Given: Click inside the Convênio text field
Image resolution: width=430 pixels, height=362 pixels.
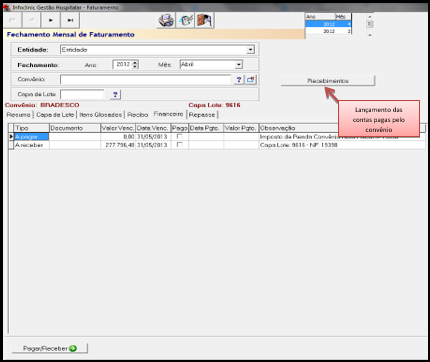Looking at the screenshot, I should point(146,80).
